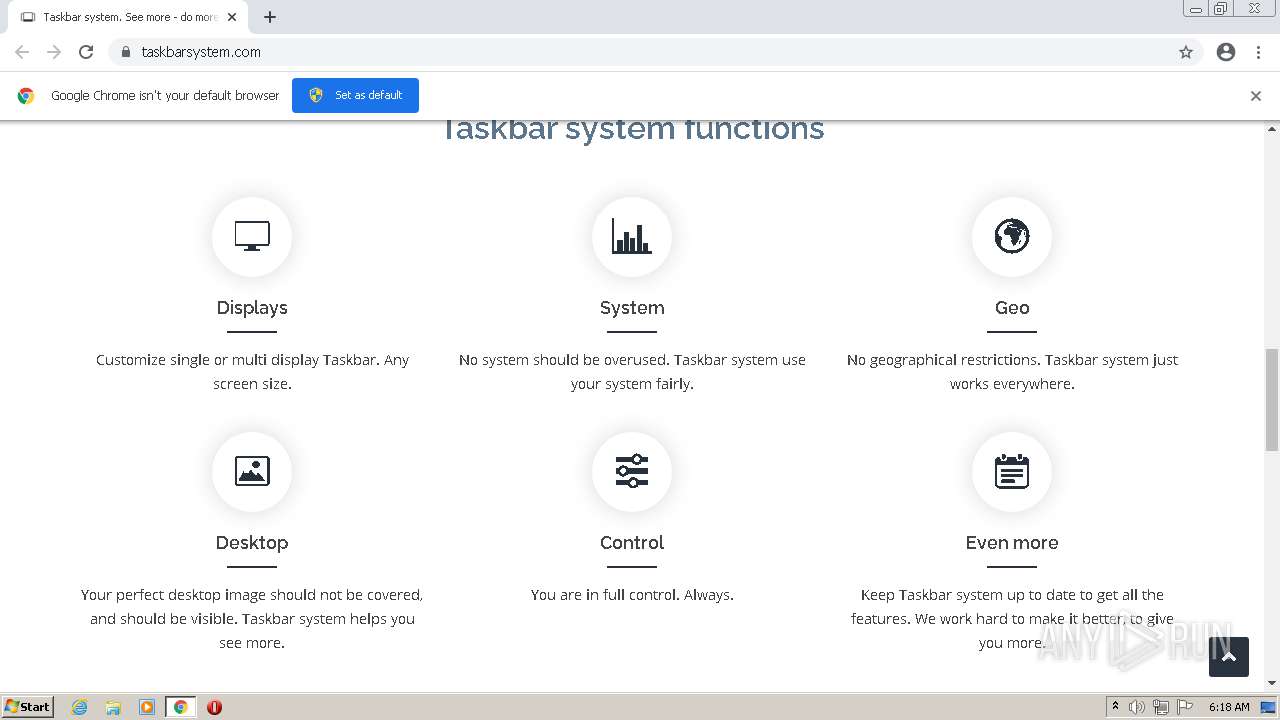The image size is (1280, 720).
Task: Click the 'No geographical restrictions' description
Action: 1012,372
